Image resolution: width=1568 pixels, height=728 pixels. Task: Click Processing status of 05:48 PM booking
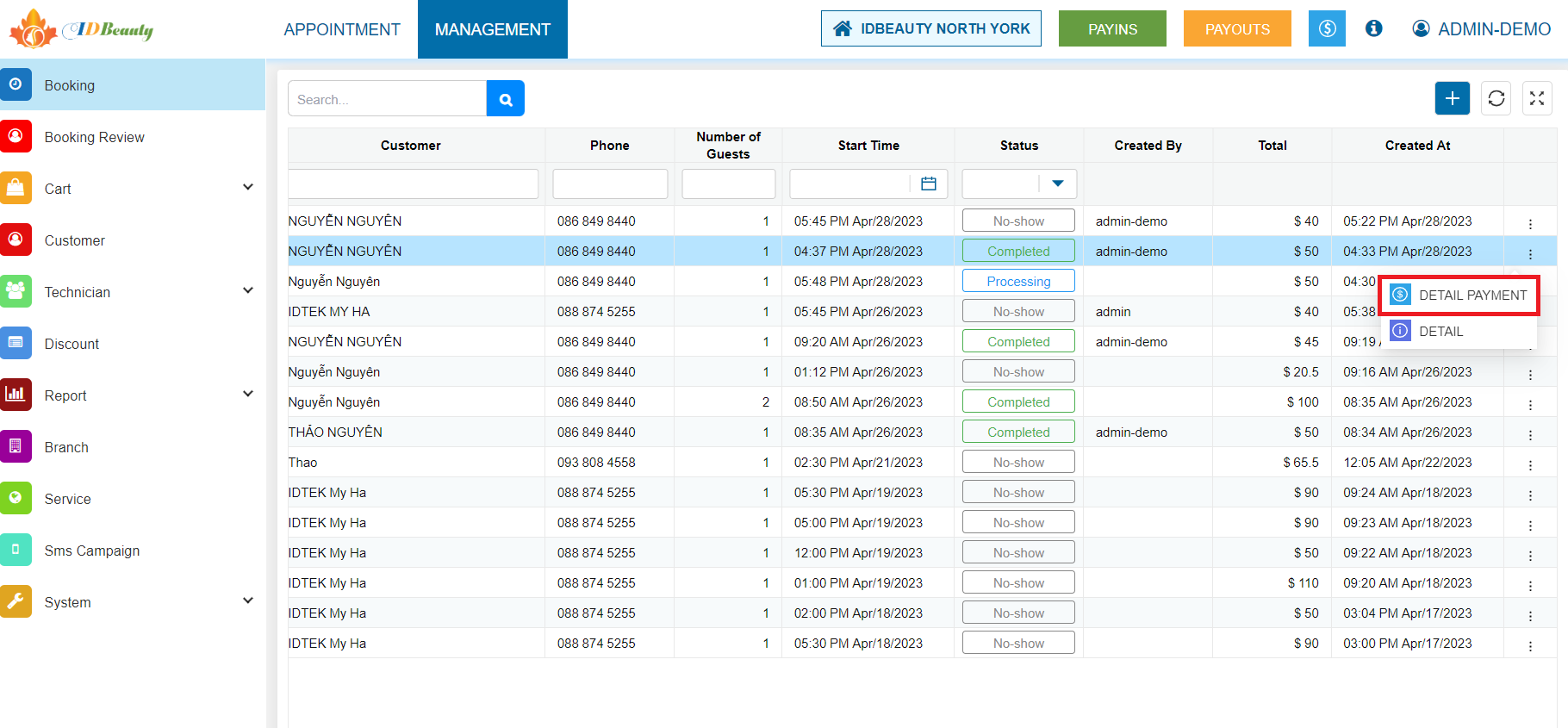click(1018, 281)
